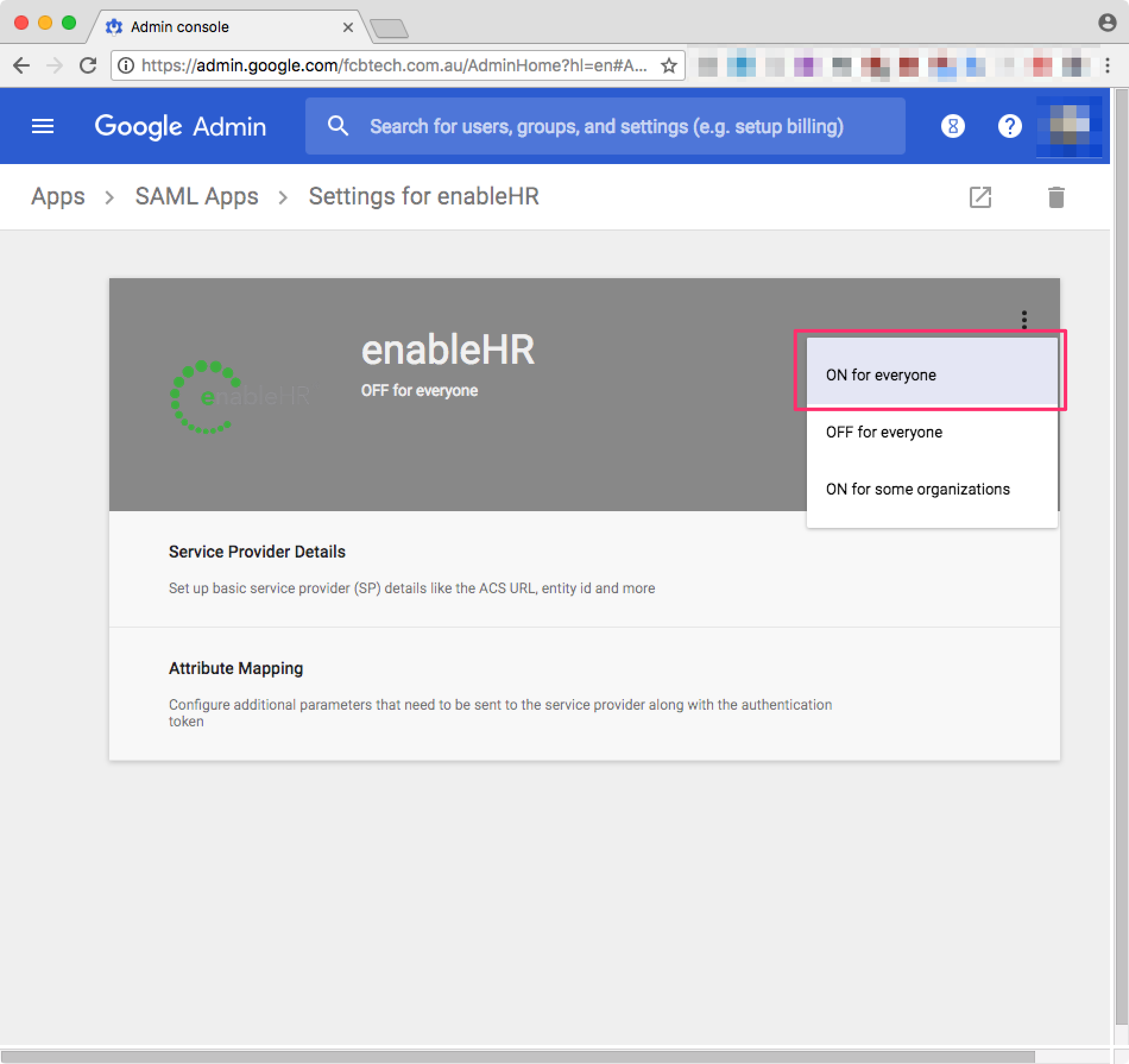Click the Chrome profile icon
This screenshot has width=1129, height=1064.
click(x=1107, y=23)
